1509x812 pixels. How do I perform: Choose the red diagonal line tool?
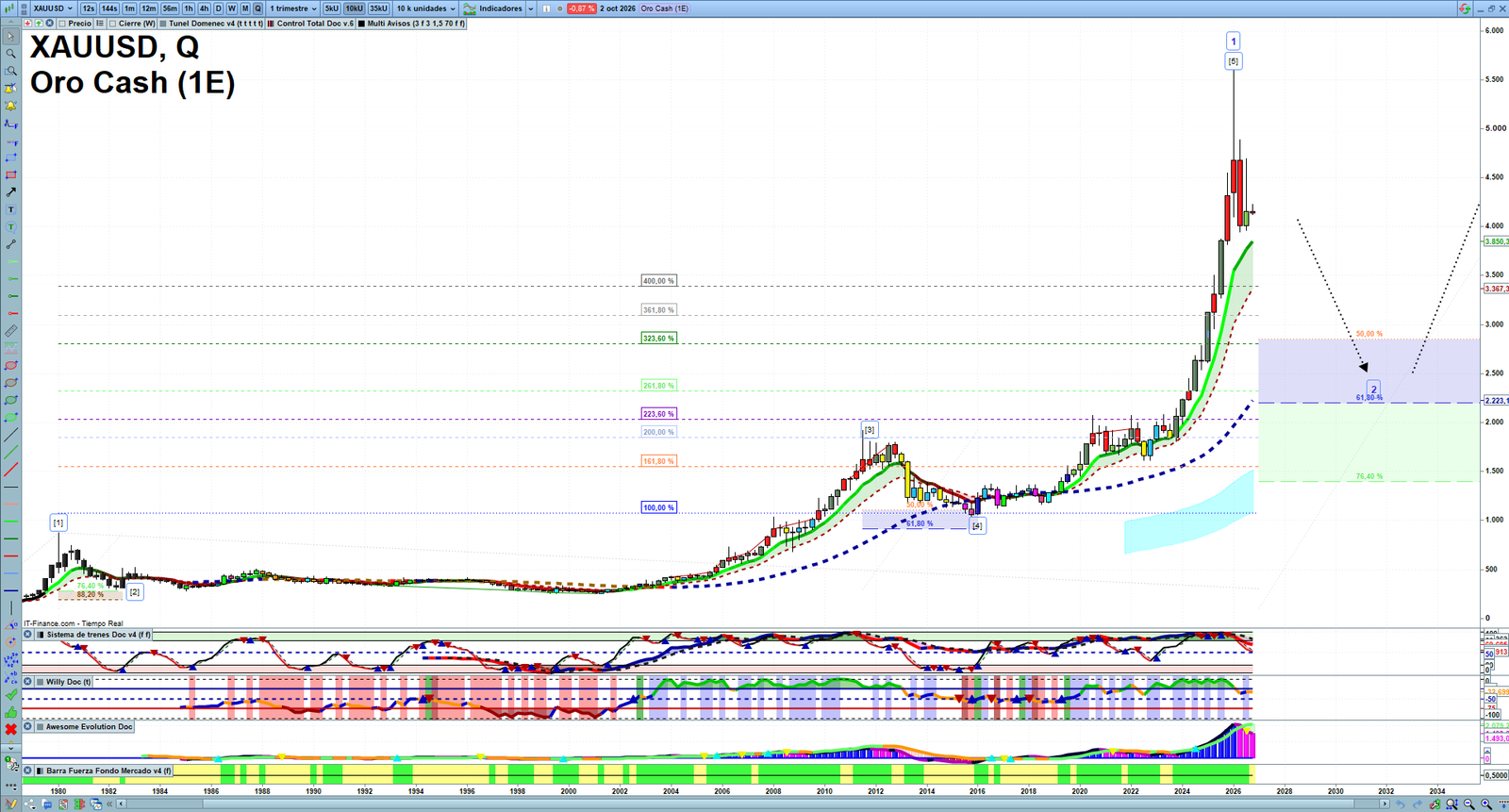point(10,470)
